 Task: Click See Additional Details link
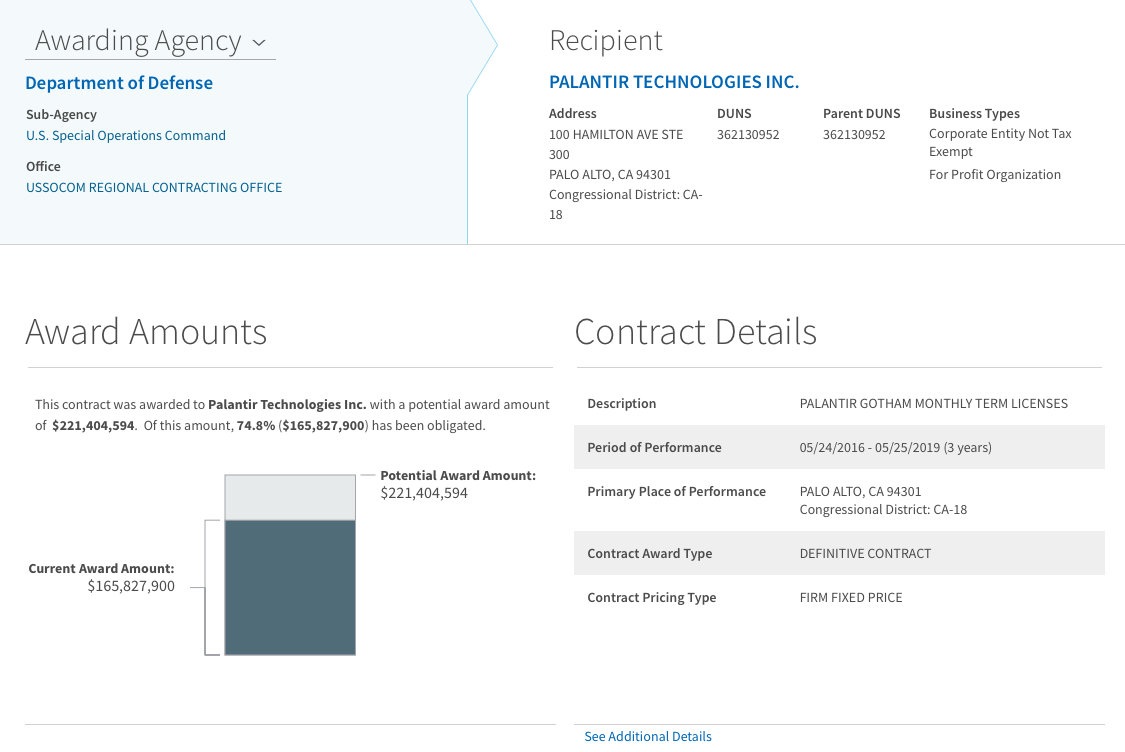point(648,736)
